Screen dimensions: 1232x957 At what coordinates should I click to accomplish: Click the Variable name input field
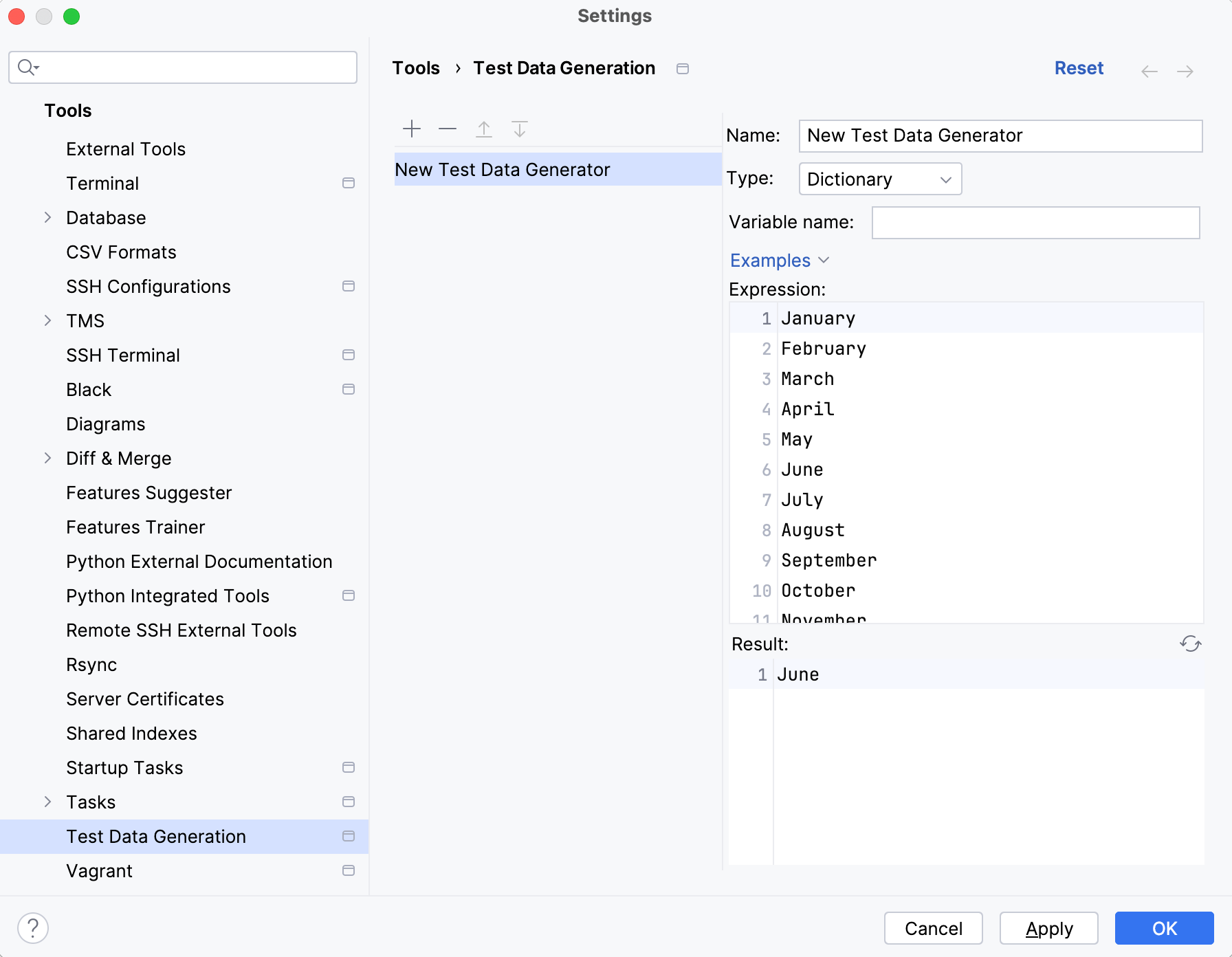click(1035, 222)
